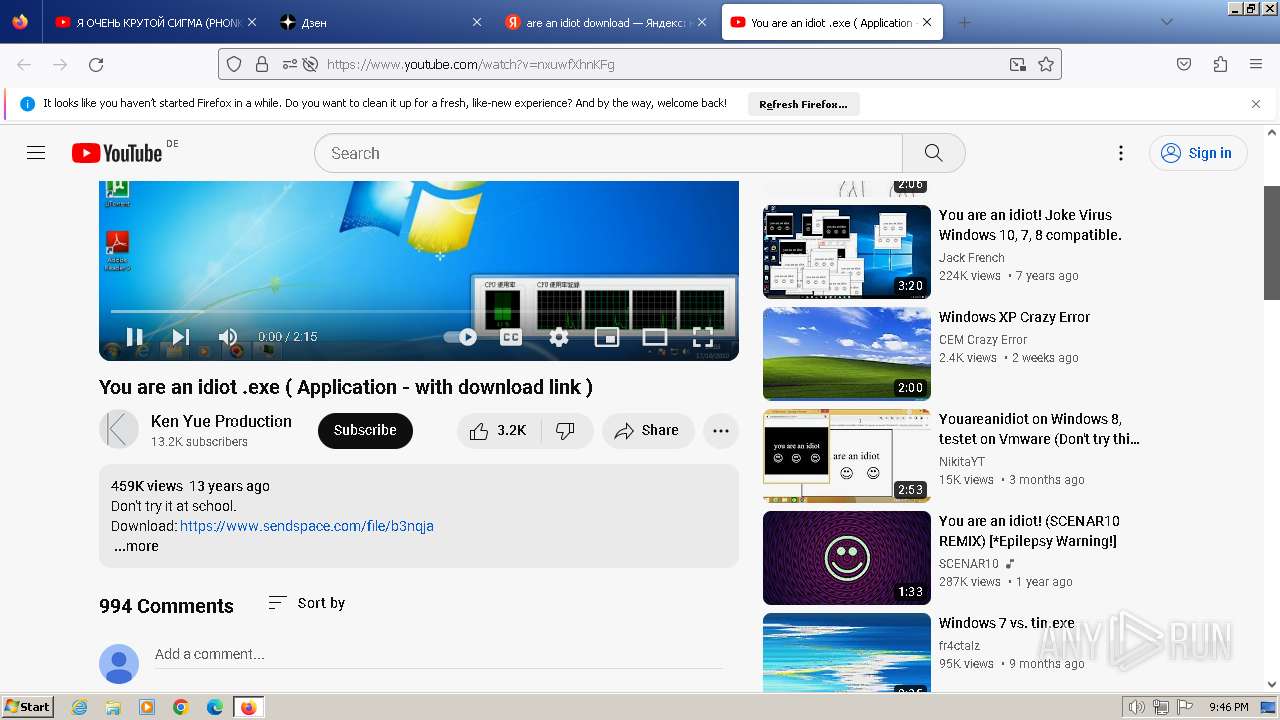The width and height of the screenshot is (1280, 720).
Task: Open Windows 7 vs. tin.exe video
Action: [1007, 623]
